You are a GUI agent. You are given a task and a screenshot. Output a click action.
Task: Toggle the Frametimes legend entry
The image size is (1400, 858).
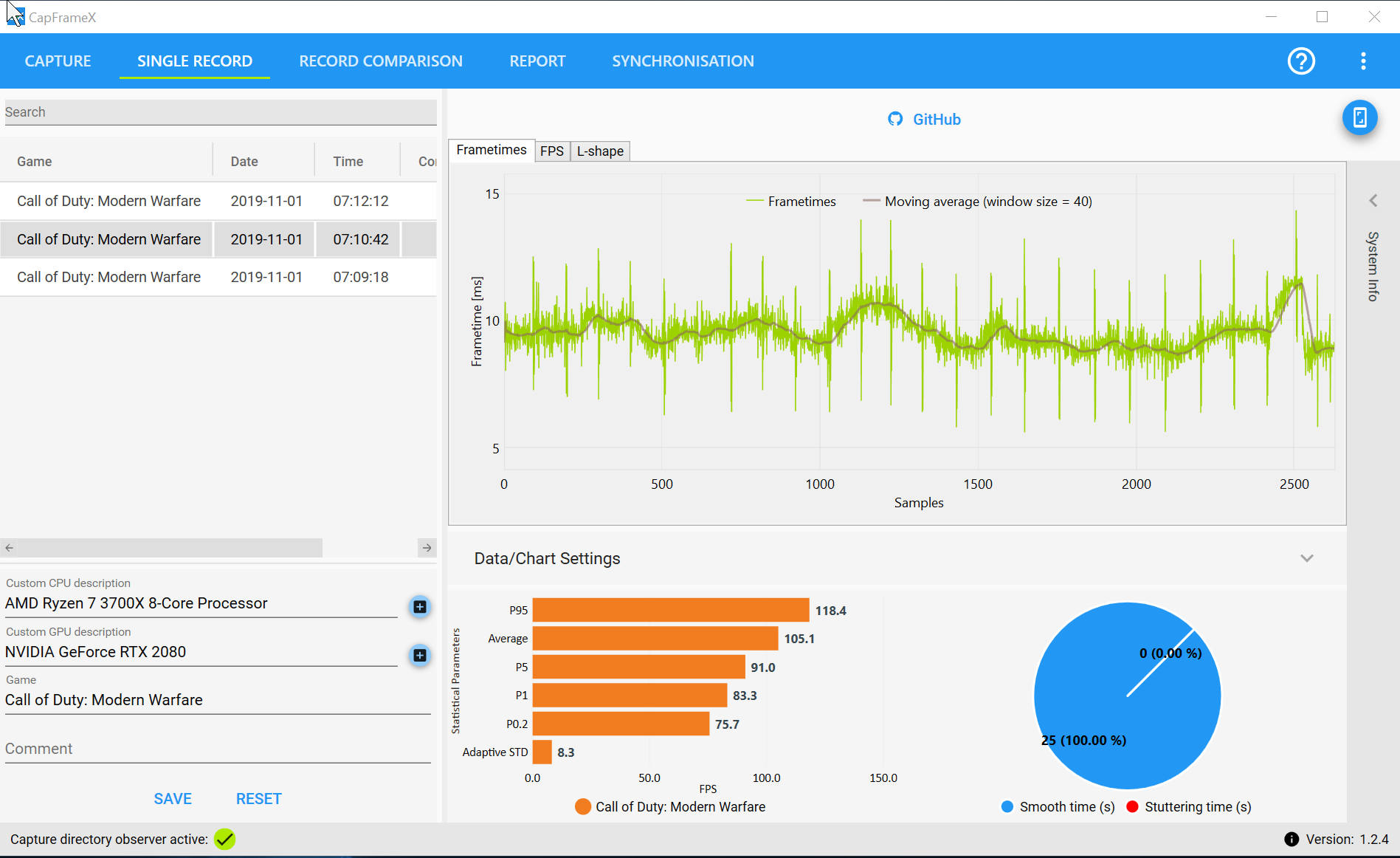pos(791,202)
